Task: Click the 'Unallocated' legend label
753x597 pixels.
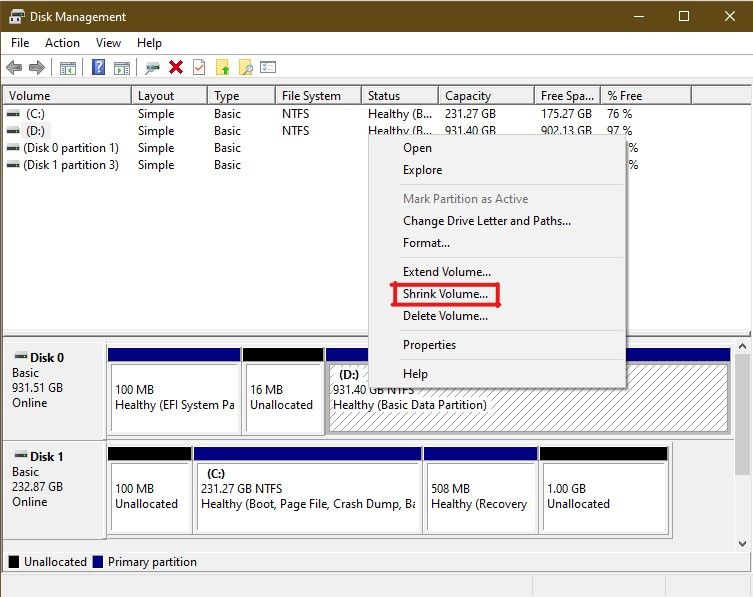Action: point(55,562)
